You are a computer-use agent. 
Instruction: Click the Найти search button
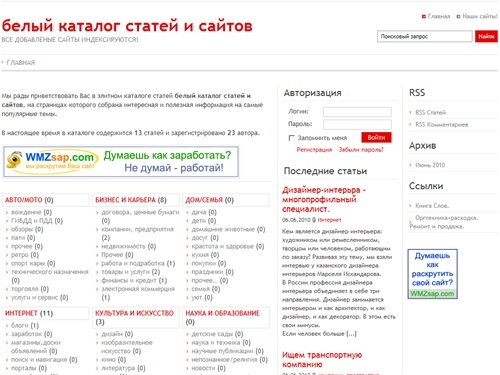click(486, 36)
